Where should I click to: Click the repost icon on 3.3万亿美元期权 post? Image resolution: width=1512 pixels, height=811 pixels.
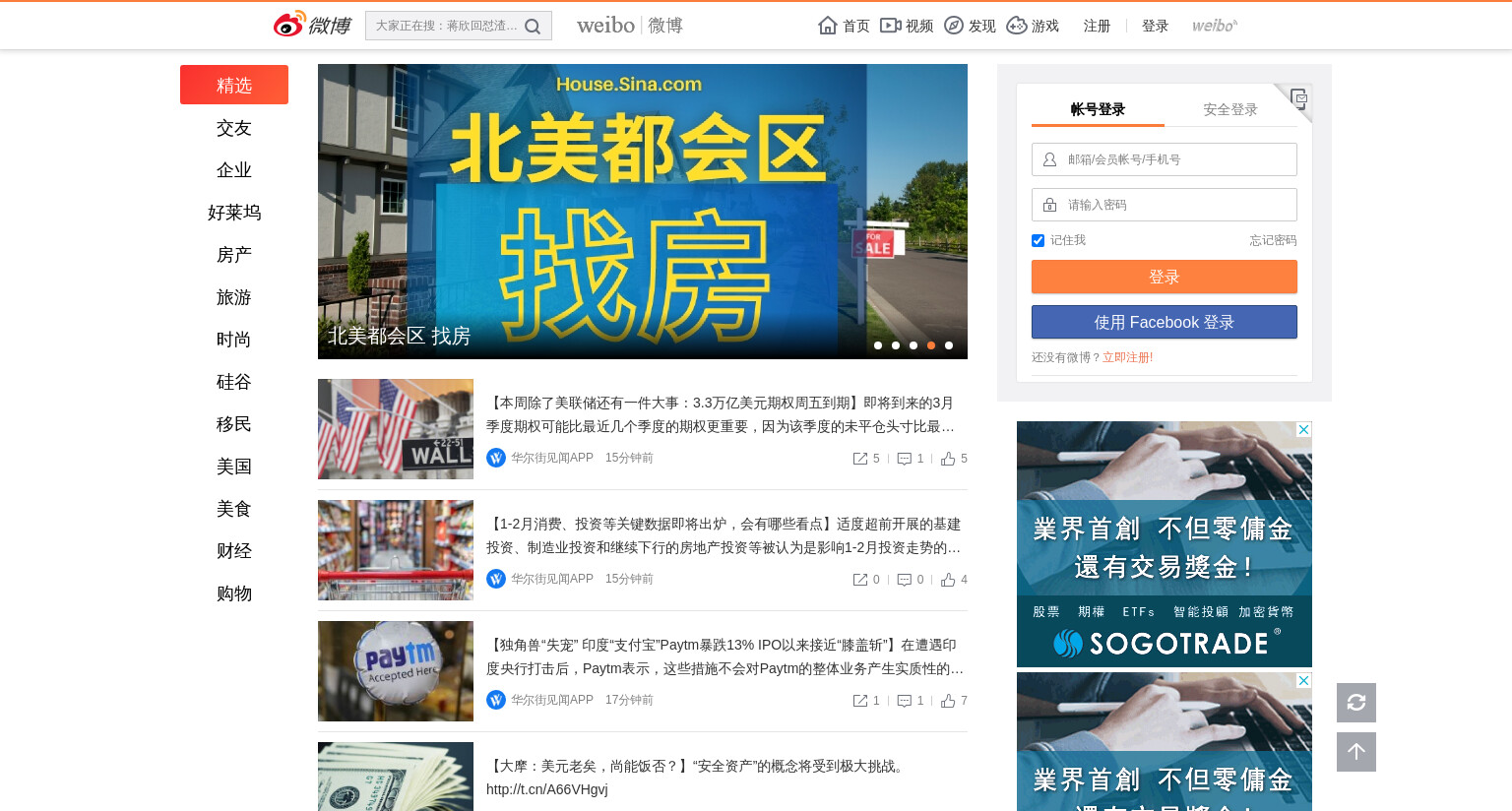(x=860, y=459)
